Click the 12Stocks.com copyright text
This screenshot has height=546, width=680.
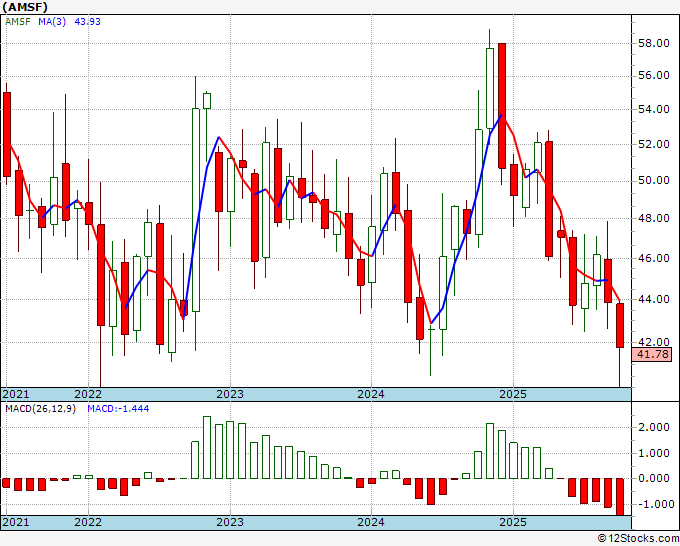[638, 538]
